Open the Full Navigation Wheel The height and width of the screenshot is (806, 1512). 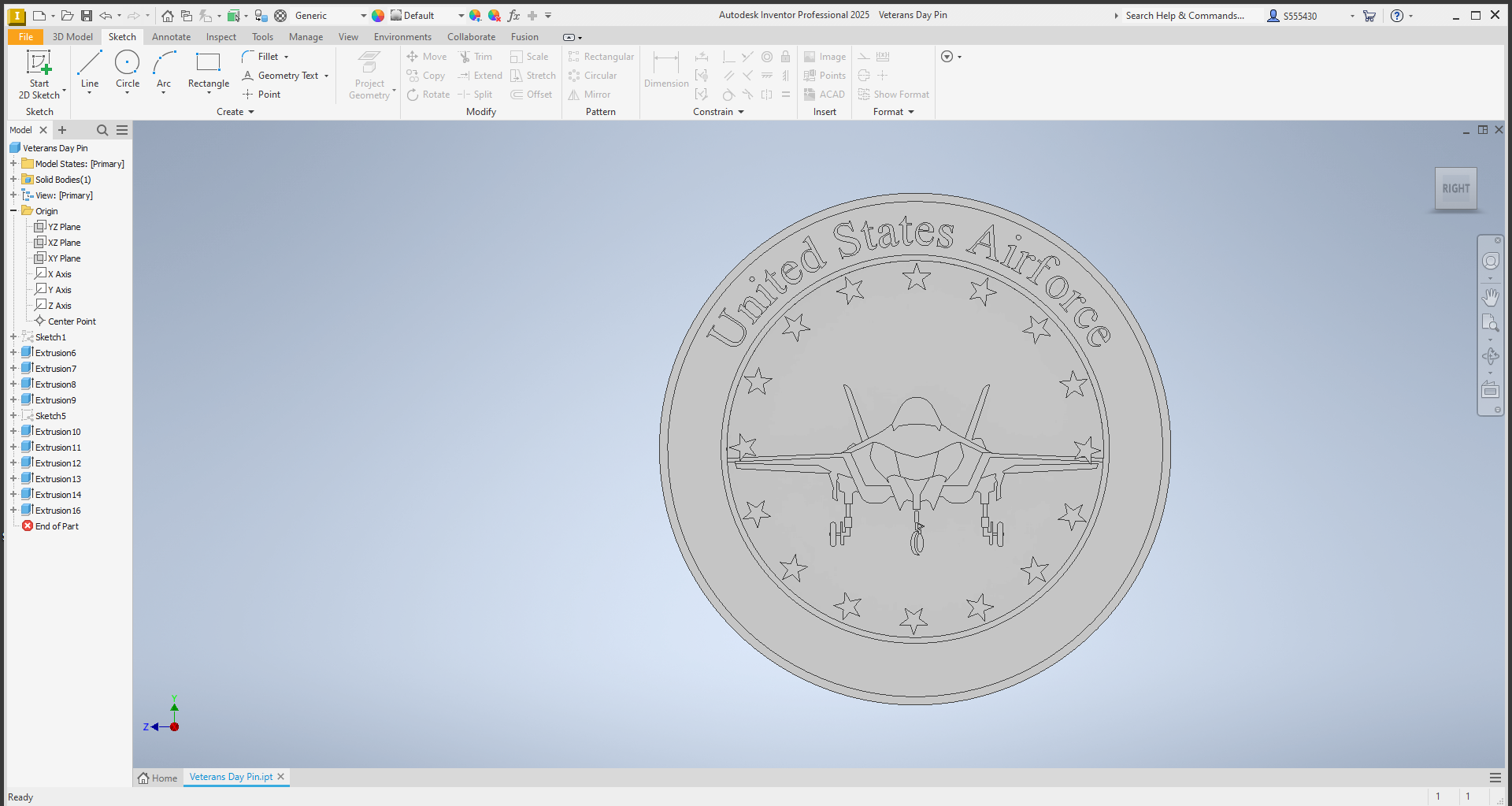click(1490, 262)
